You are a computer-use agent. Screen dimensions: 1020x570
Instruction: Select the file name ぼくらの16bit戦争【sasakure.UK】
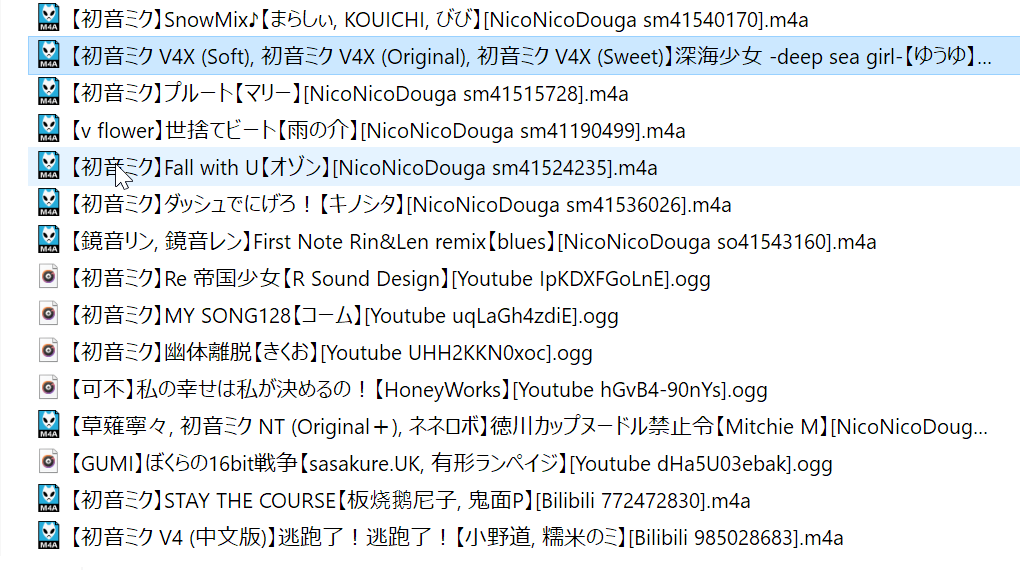coord(451,465)
